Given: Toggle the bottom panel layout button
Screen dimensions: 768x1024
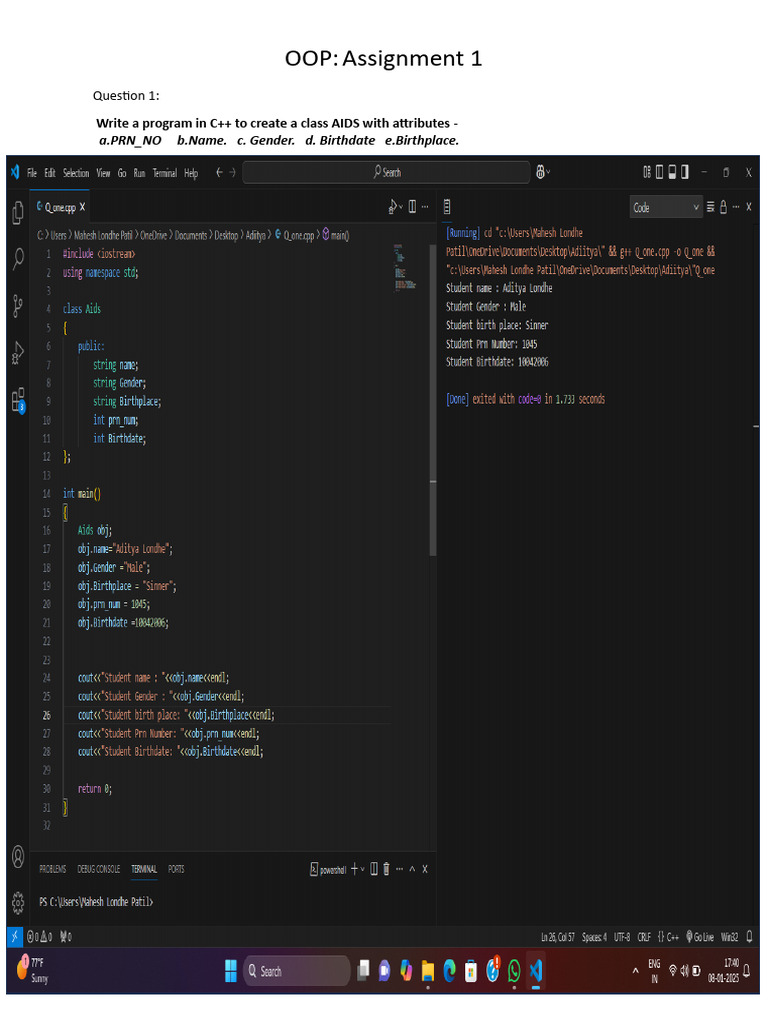Looking at the screenshot, I should pos(673,172).
